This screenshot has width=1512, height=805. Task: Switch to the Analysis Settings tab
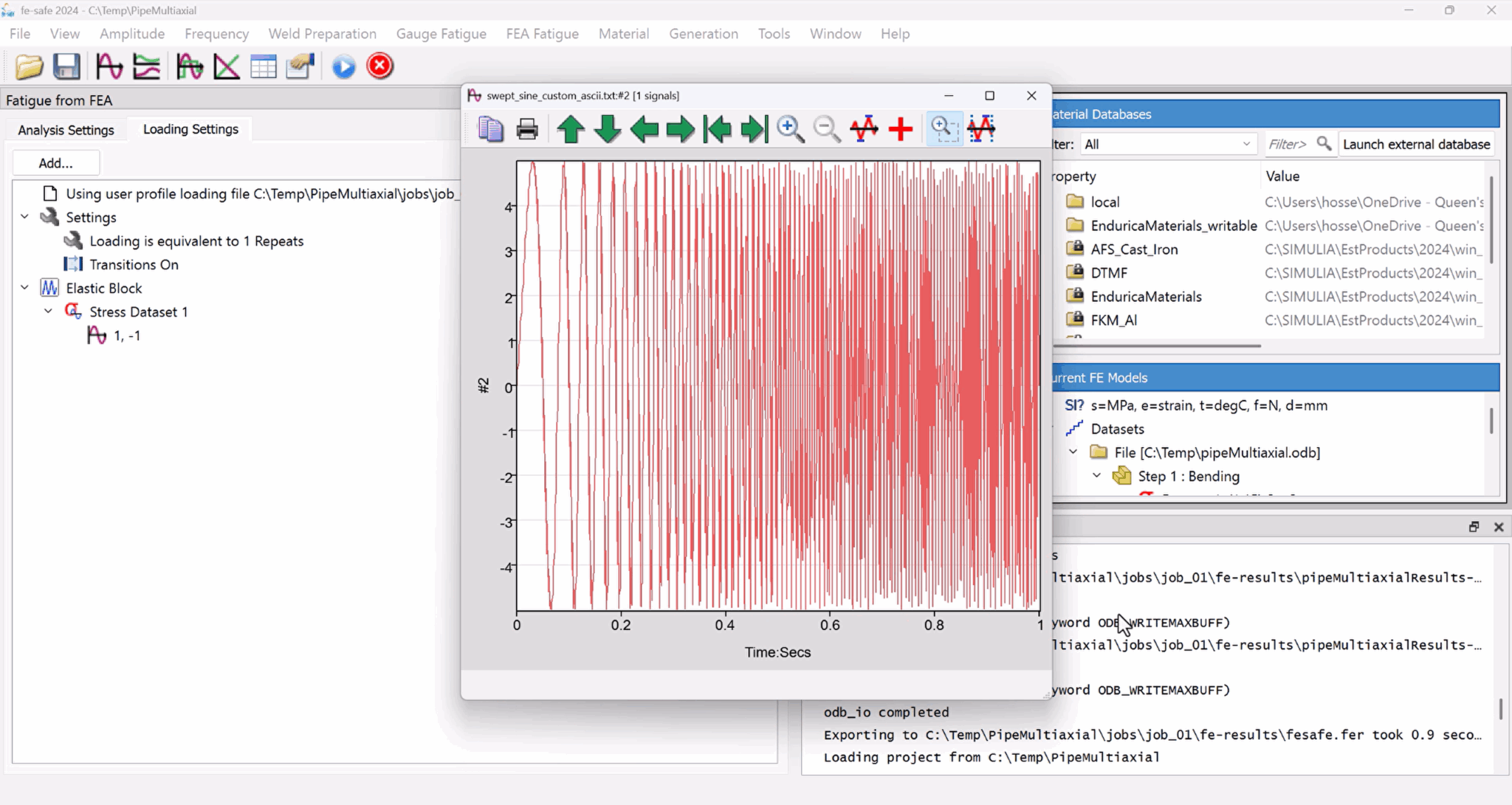click(x=65, y=130)
